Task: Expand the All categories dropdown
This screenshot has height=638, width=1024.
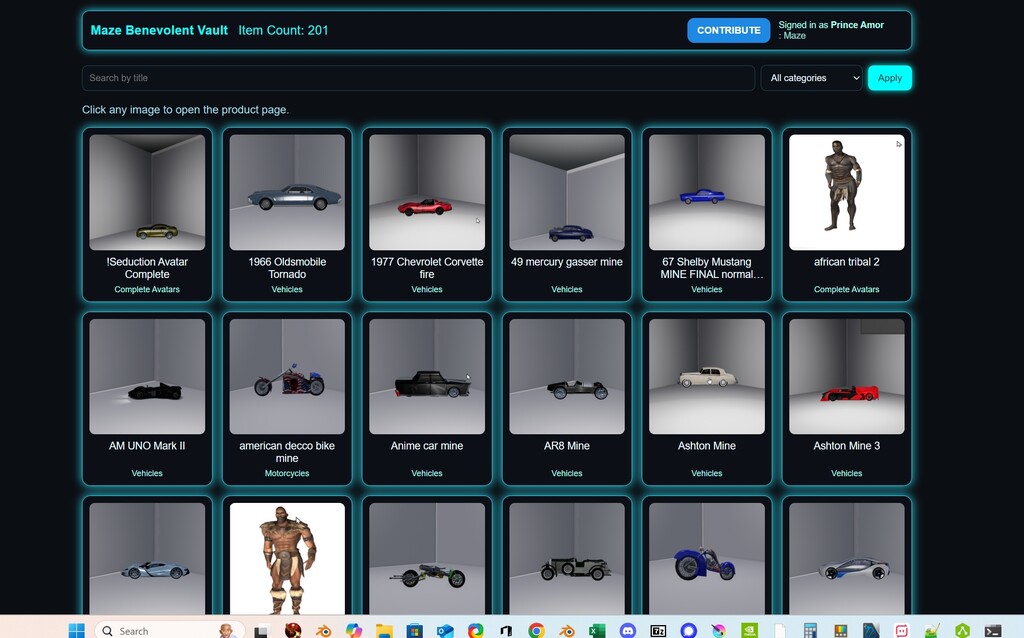Action: pyautogui.click(x=811, y=78)
